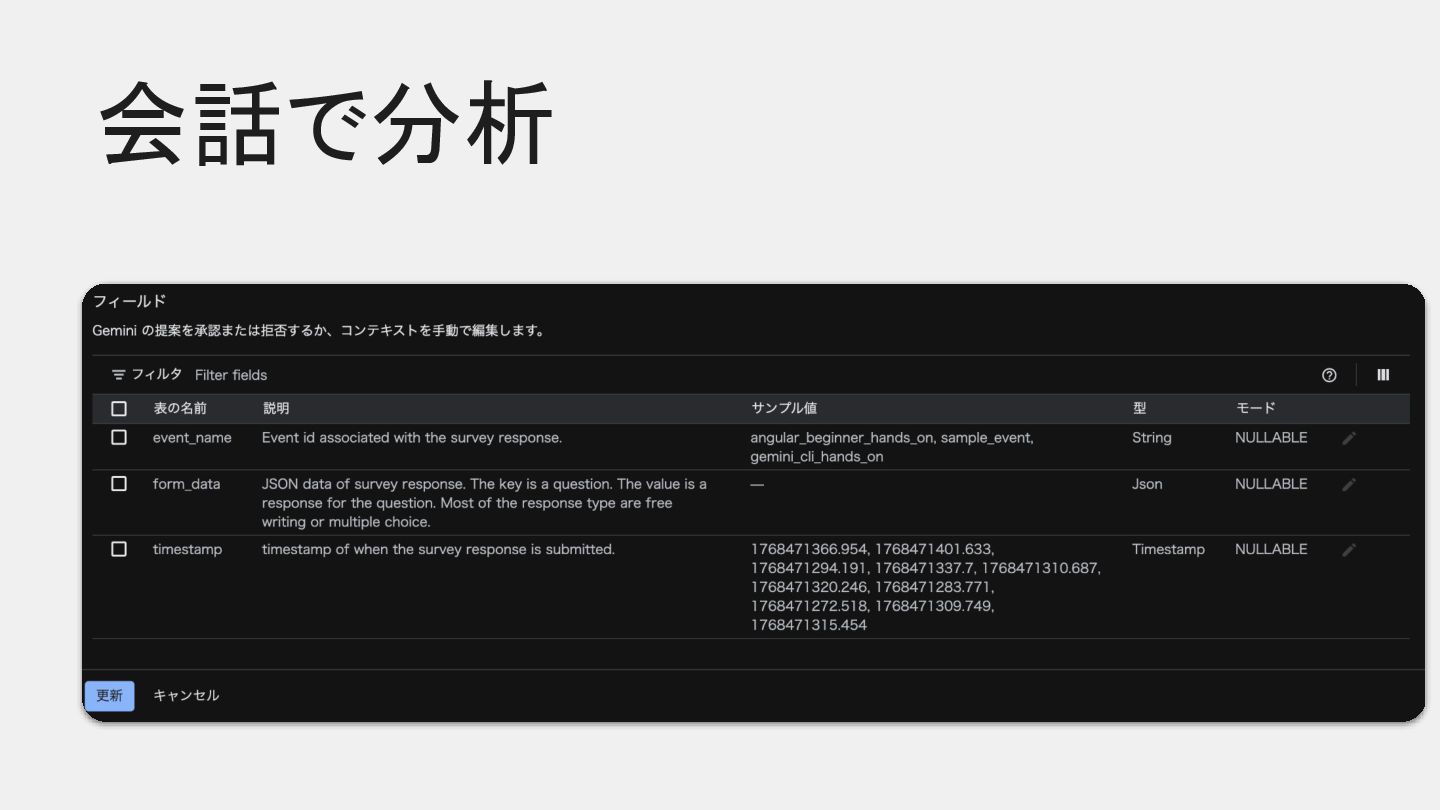This screenshot has width=1440, height=810.
Task: Check the event_name row checkbox
Action: 119,438
